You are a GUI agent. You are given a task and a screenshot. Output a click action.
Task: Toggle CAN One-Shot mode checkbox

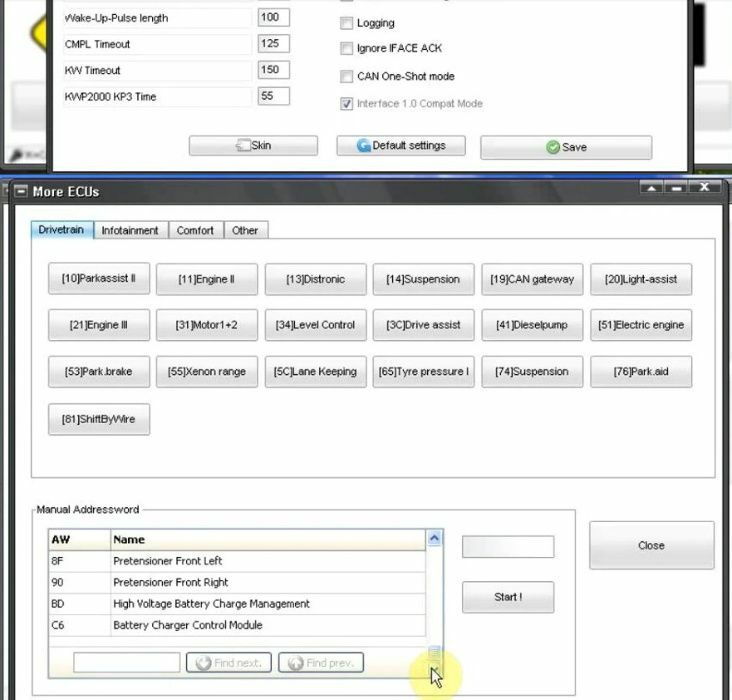pyautogui.click(x=346, y=76)
